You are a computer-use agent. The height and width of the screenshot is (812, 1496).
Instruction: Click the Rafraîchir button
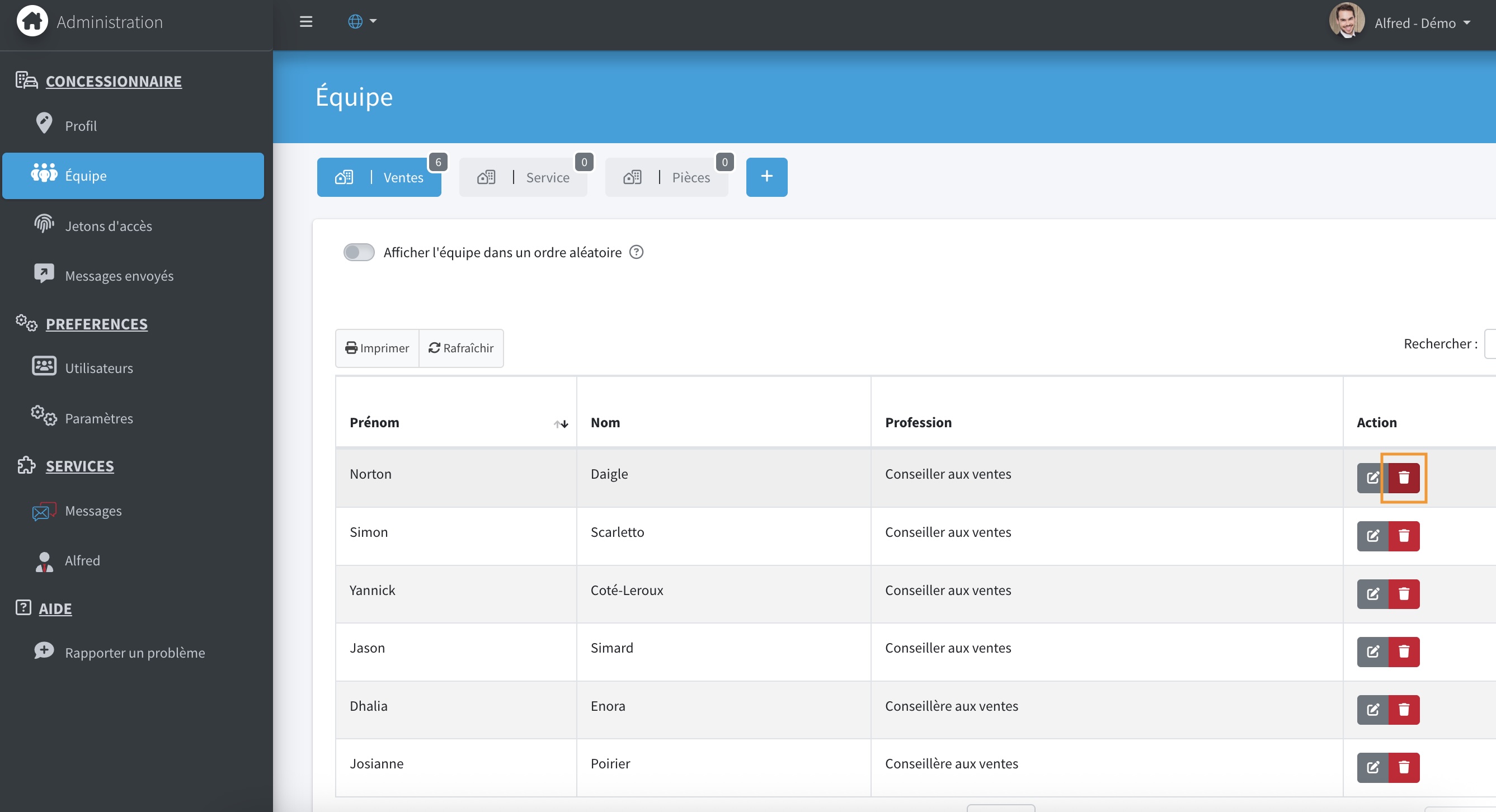(461, 348)
